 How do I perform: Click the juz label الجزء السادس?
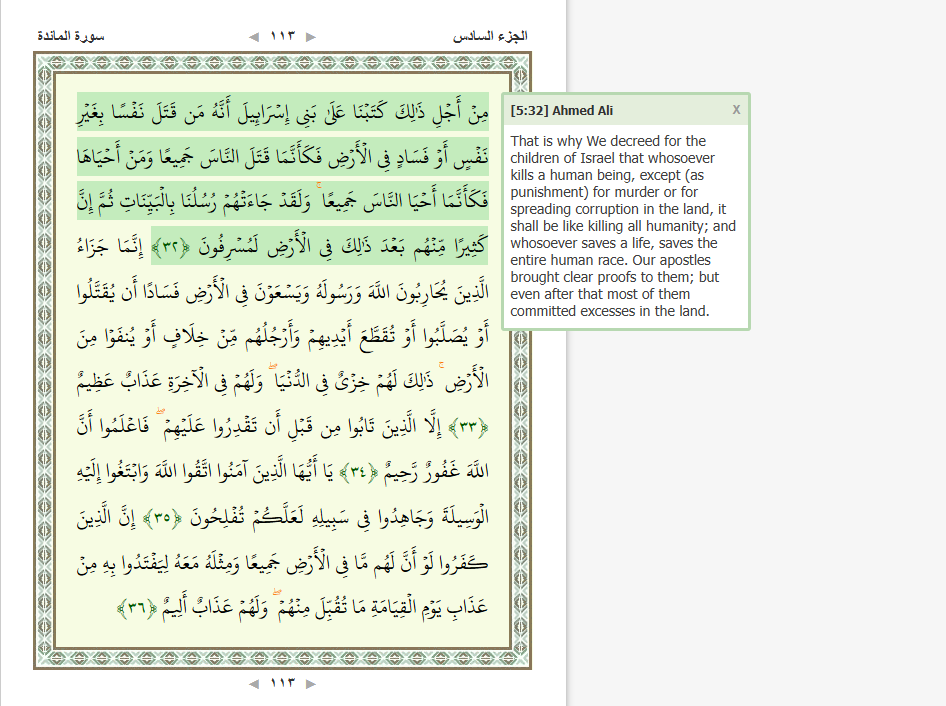(x=490, y=37)
